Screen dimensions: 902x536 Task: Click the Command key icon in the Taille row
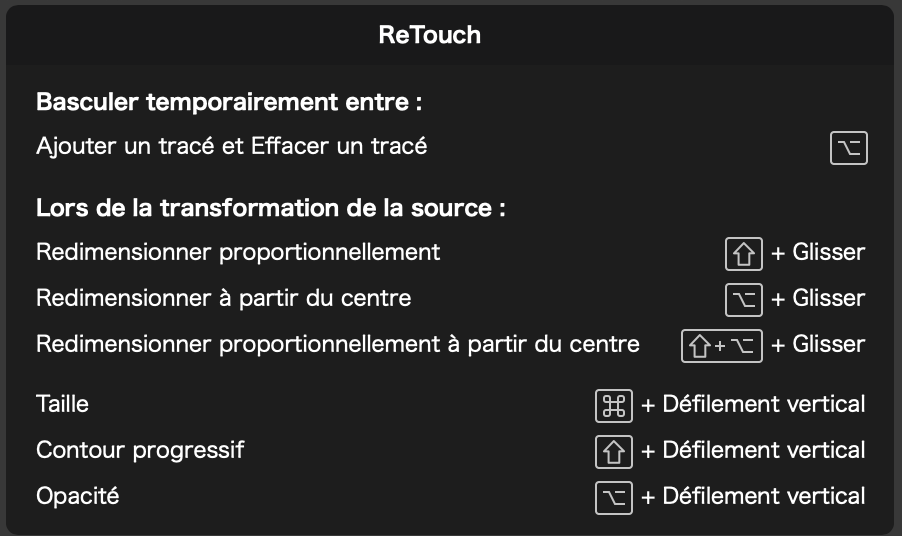tap(614, 405)
